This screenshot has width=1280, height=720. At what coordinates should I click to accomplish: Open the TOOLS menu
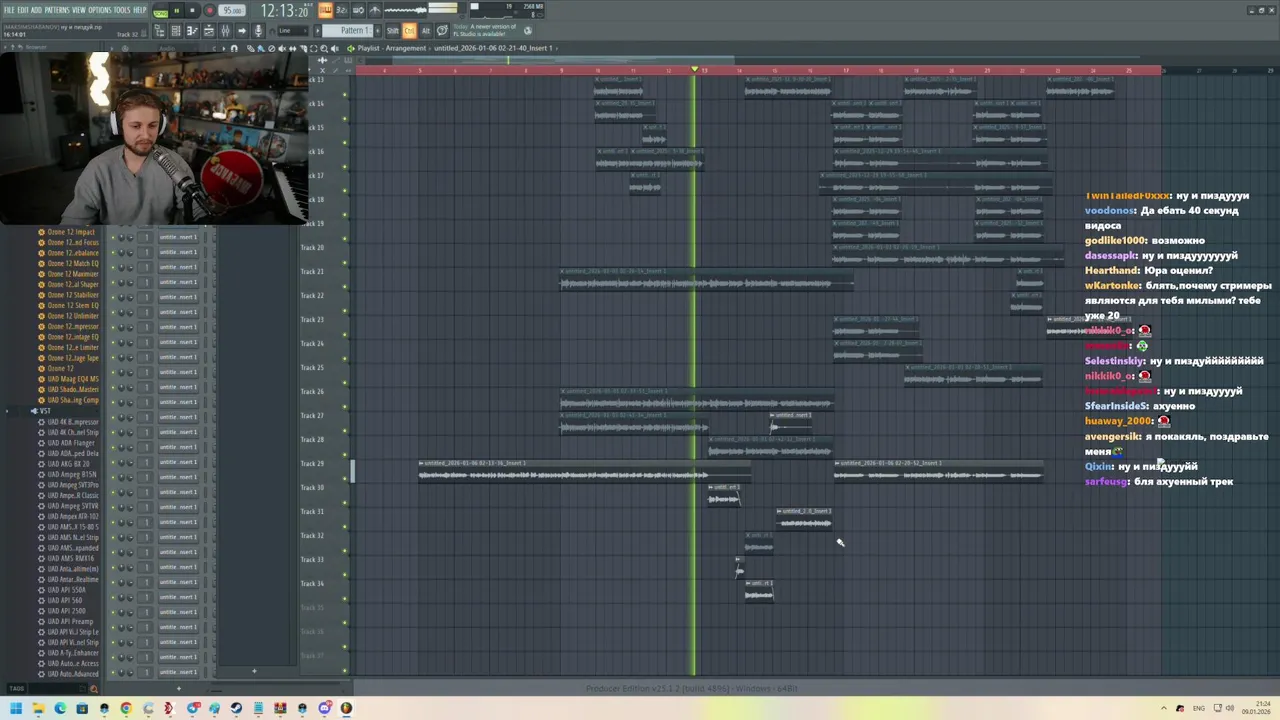pyautogui.click(x=122, y=10)
